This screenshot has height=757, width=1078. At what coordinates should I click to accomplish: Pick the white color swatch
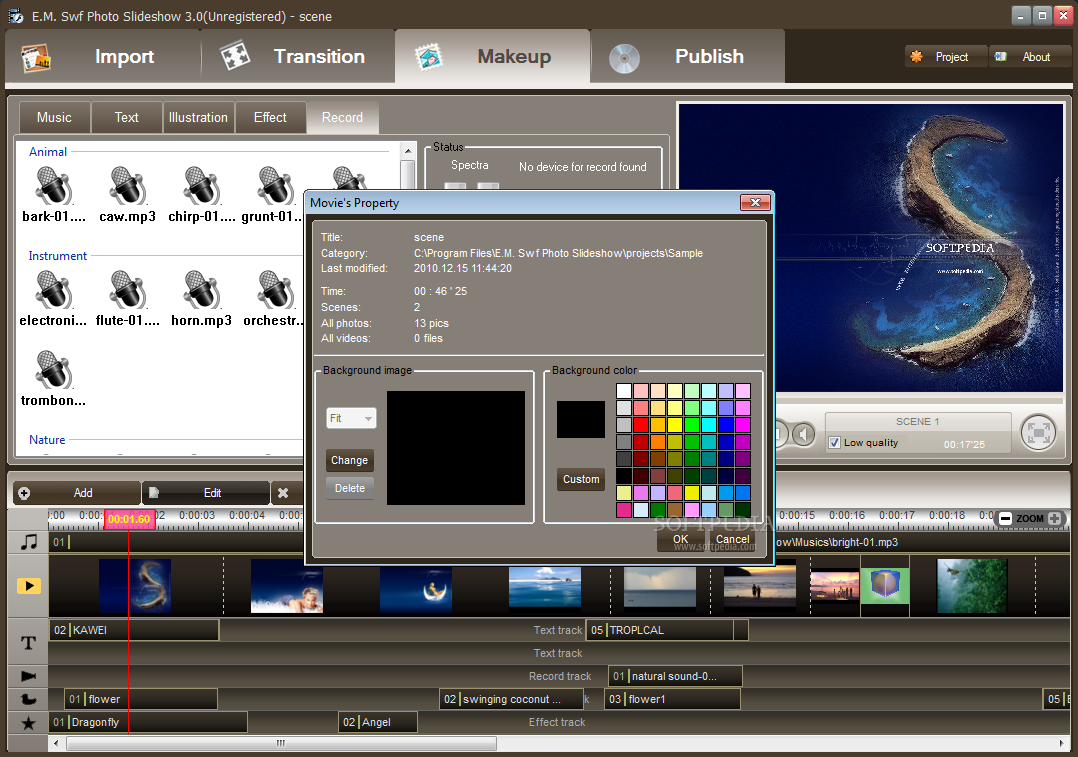(x=624, y=391)
